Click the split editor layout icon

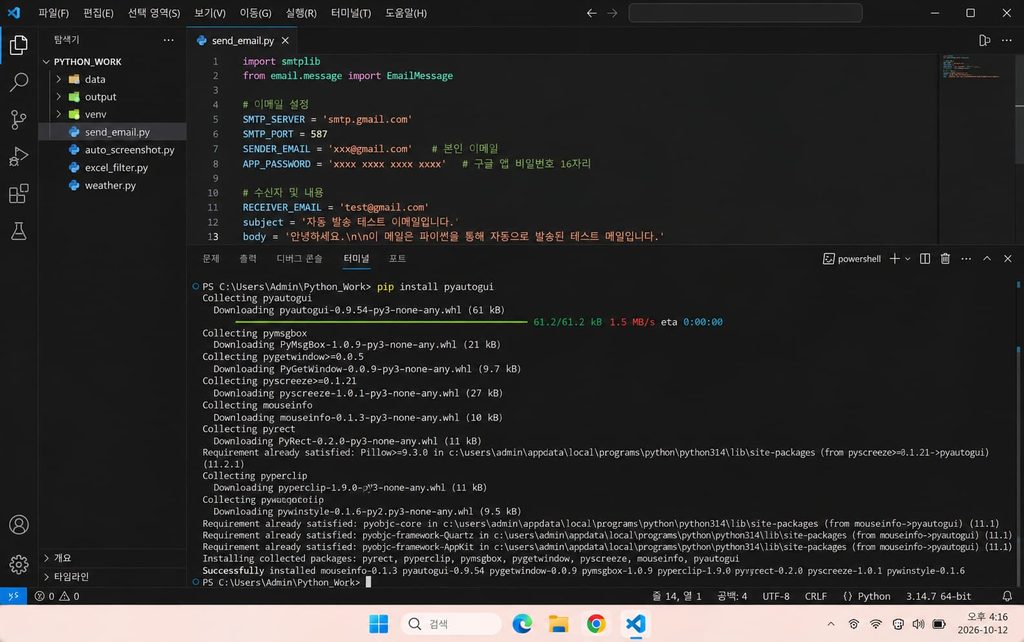(984, 40)
